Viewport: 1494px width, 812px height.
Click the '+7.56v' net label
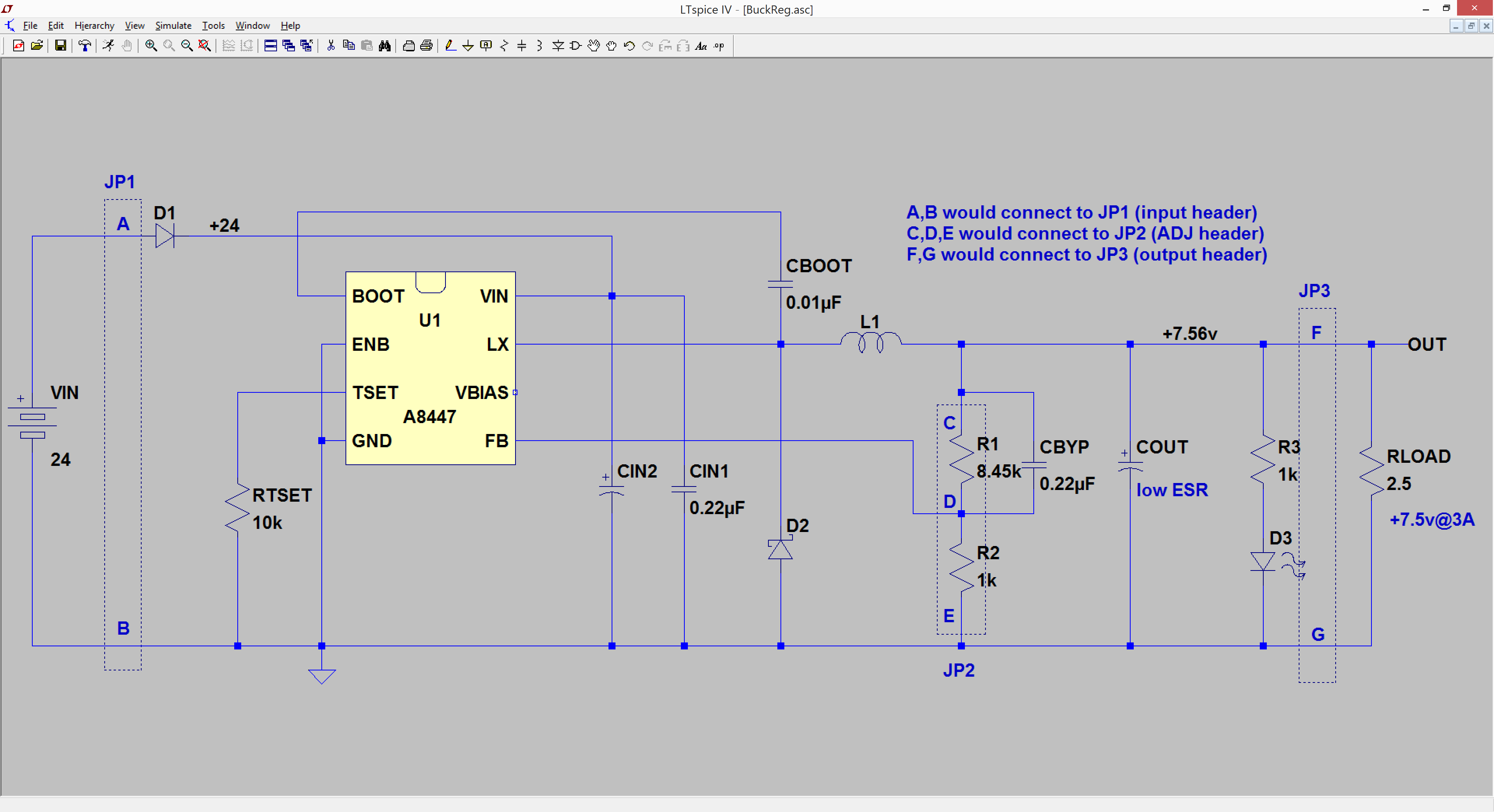1189,334
